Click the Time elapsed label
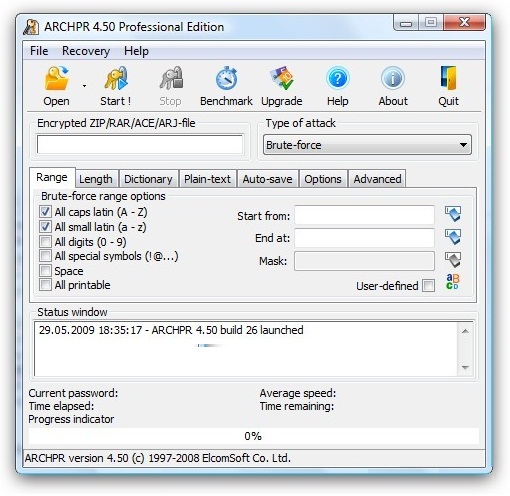This screenshot has height=496, width=510. (61, 406)
